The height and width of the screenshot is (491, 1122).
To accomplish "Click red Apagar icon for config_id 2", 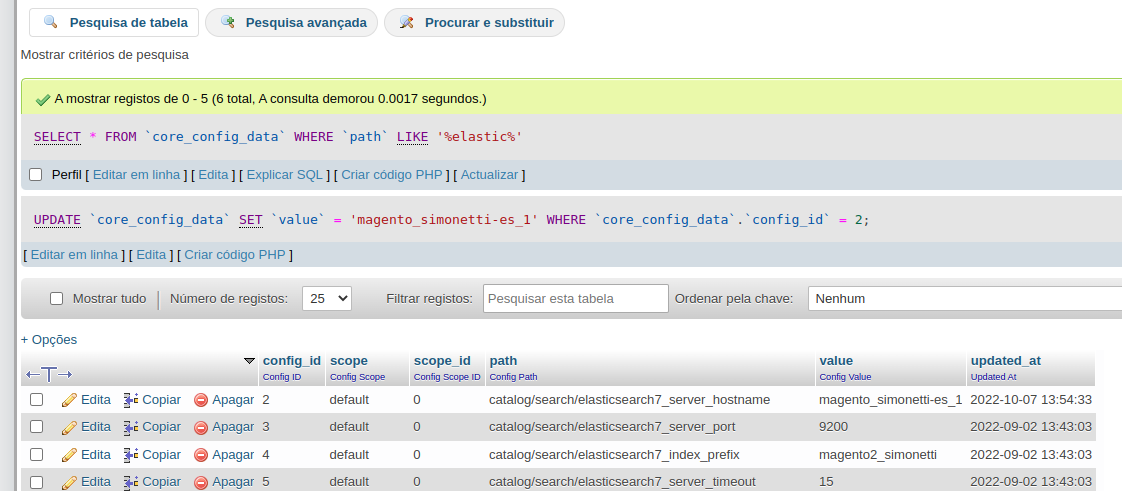I will 201,400.
